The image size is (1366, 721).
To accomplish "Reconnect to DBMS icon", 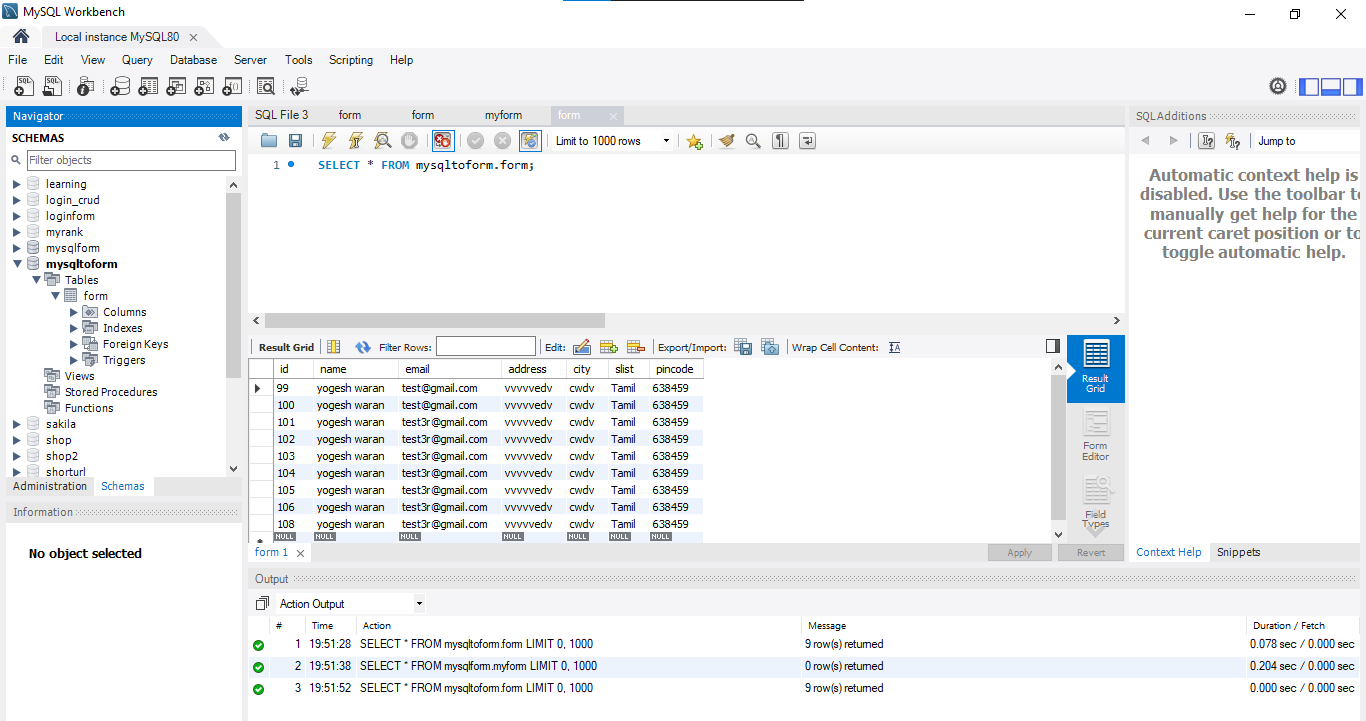I will click(299, 87).
